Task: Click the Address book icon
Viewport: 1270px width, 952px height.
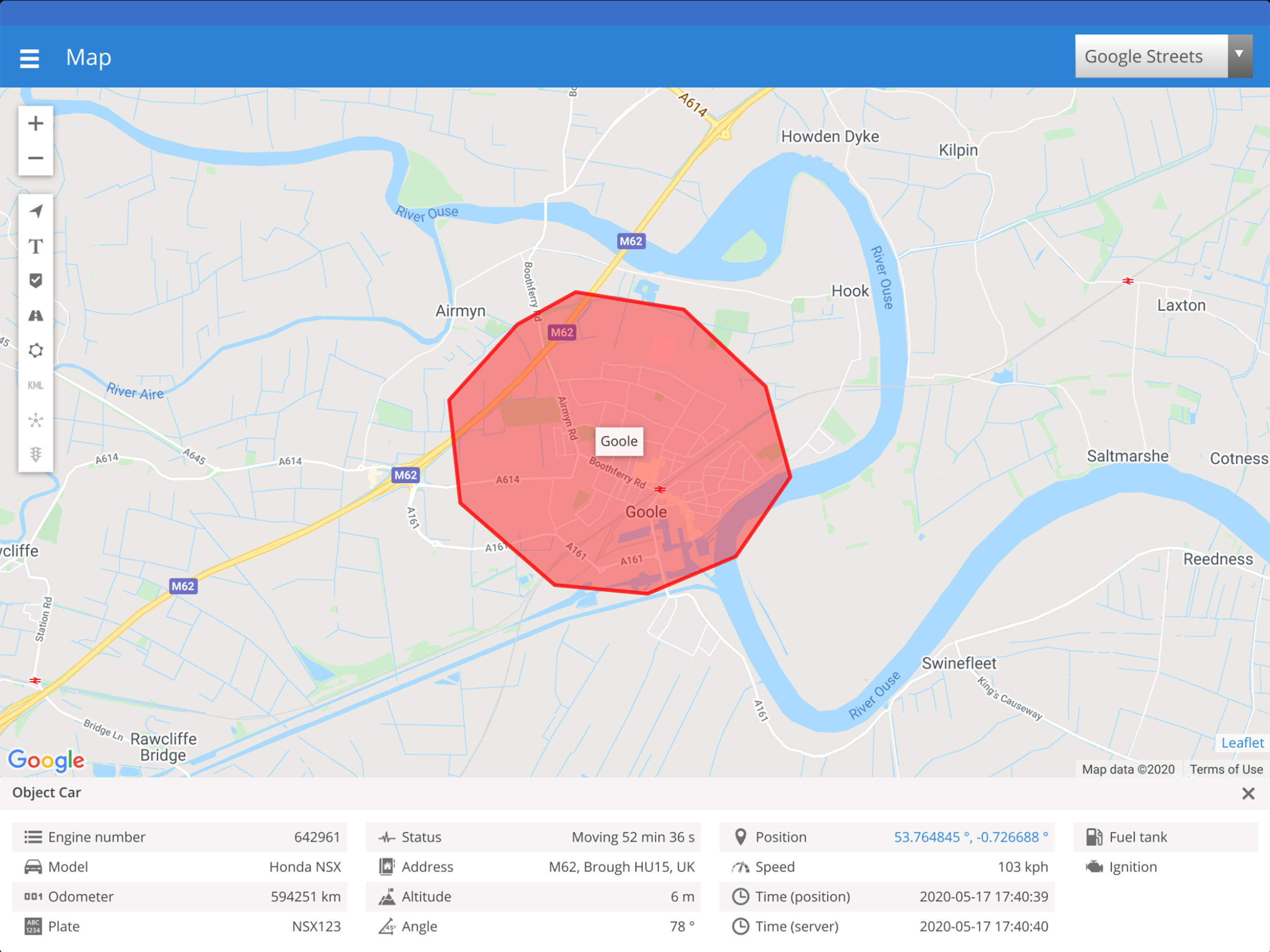Action: coord(387,867)
